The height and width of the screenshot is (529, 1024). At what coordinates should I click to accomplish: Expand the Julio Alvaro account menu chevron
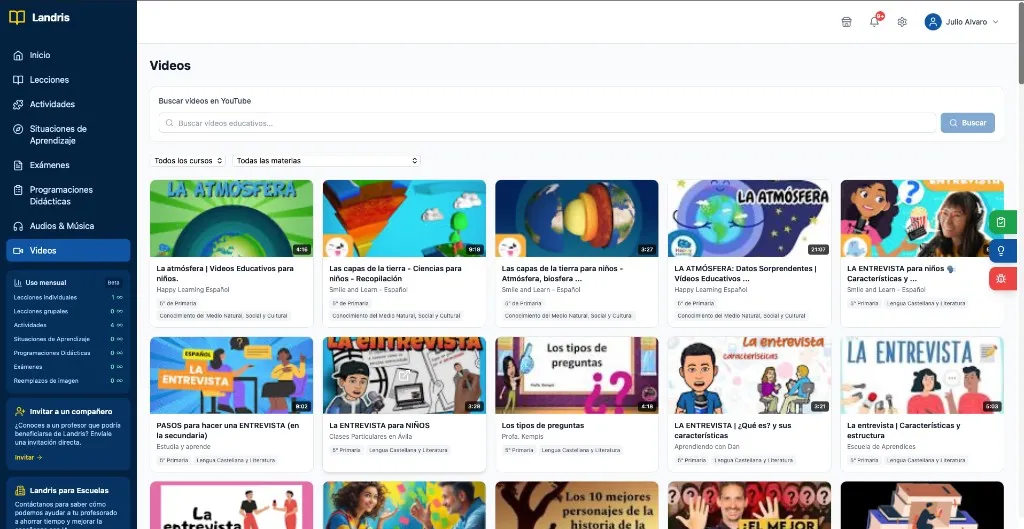[x=995, y=22]
